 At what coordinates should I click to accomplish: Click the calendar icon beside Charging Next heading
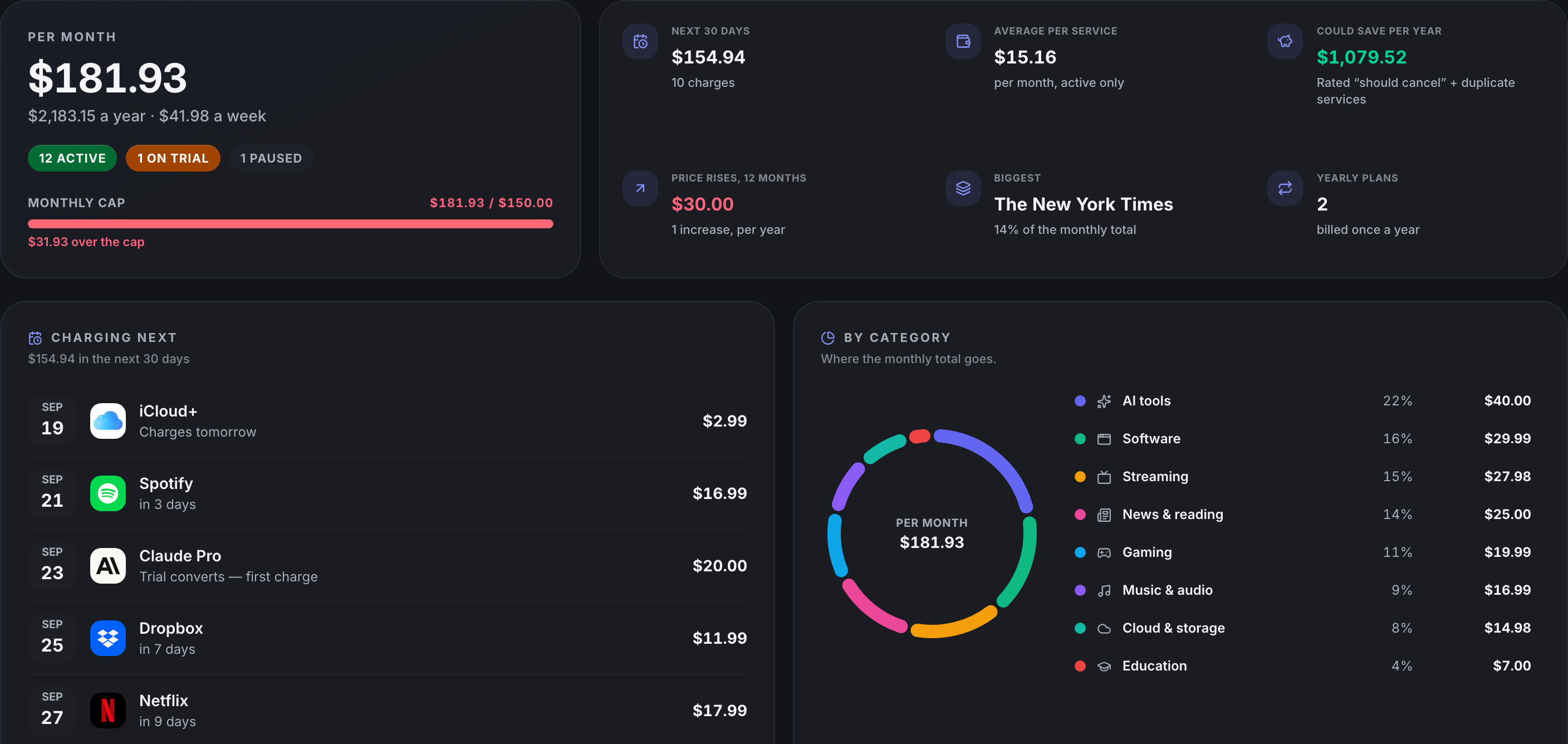pyautogui.click(x=35, y=338)
